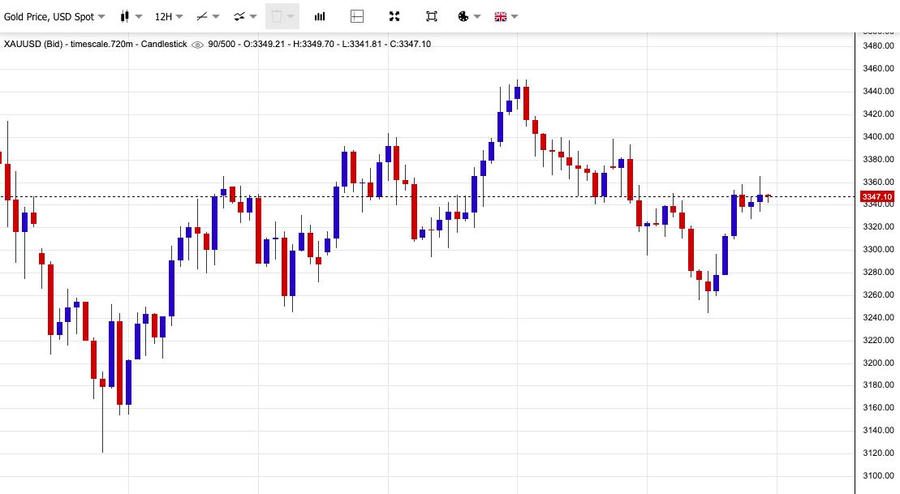Click the panel layout grid icon

(357, 17)
